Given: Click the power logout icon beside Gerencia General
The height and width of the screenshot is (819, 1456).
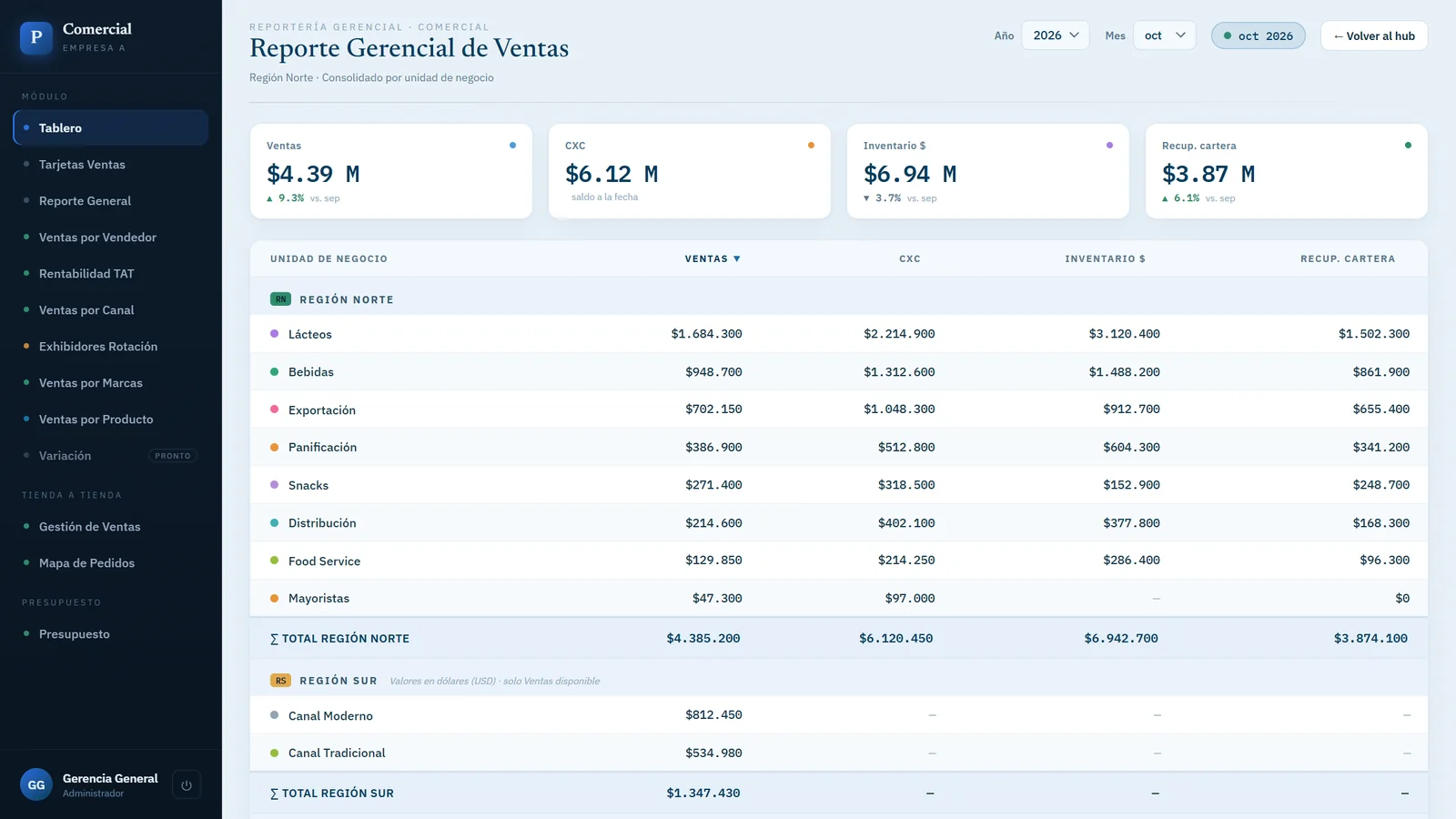Looking at the screenshot, I should (187, 785).
